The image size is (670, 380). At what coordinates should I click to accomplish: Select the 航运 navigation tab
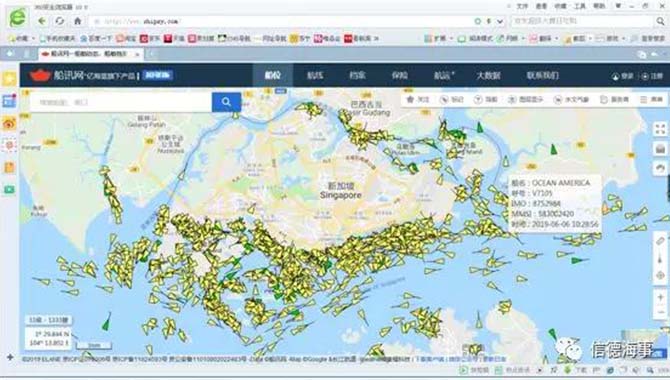coord(444,75)
